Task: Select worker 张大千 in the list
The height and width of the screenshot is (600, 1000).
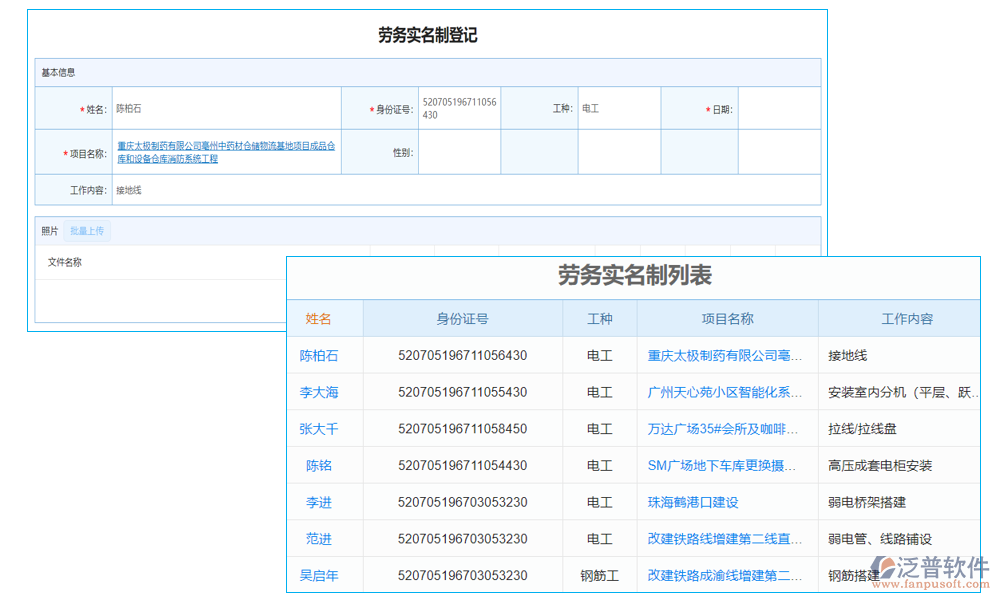Action: click(x=320, y=428)
